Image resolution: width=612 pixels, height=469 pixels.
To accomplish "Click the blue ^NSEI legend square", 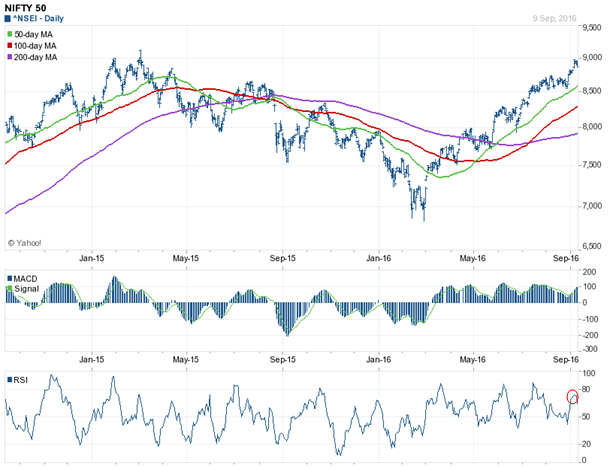I will 10,21.
